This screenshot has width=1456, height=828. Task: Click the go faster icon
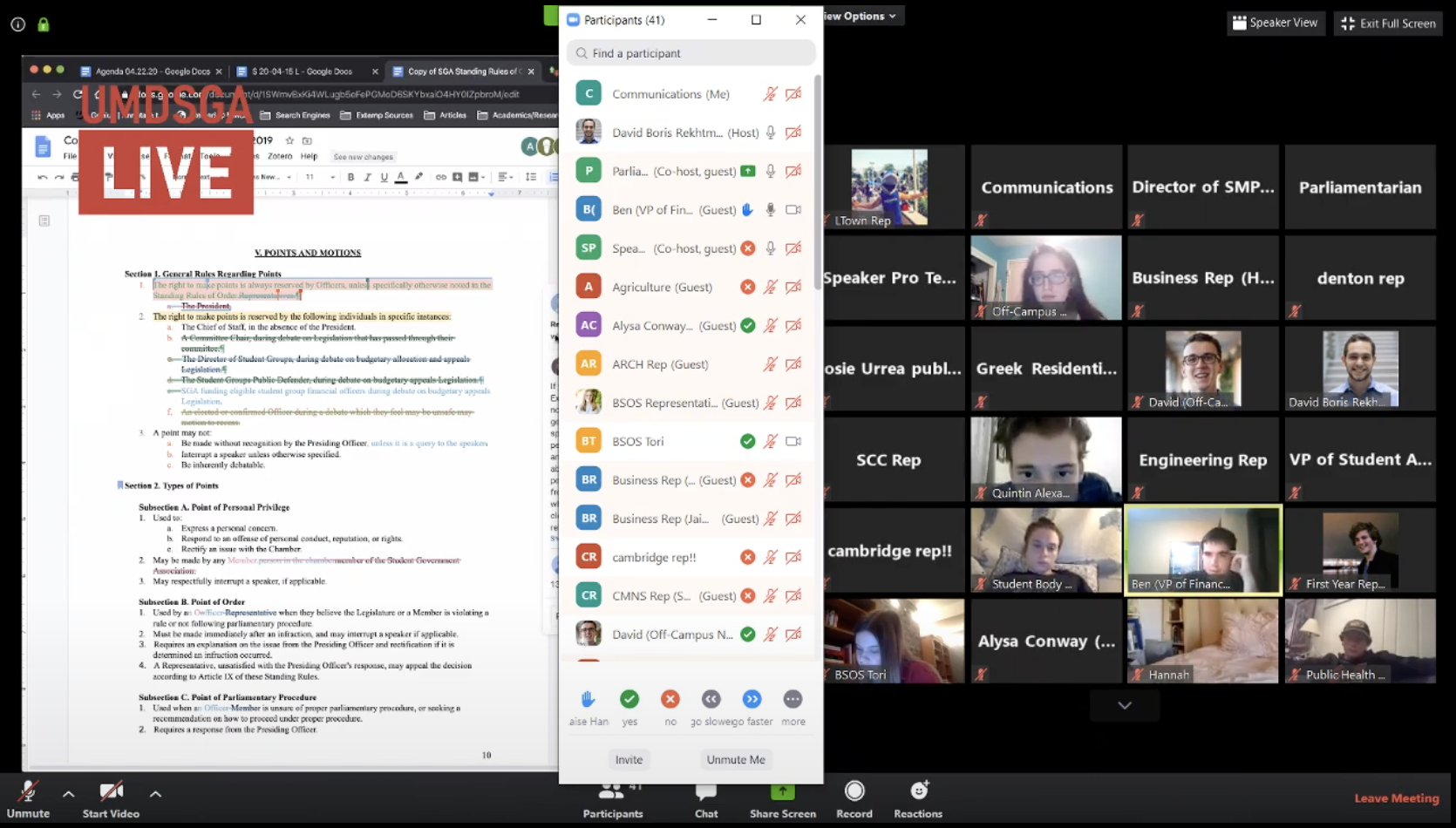tap(752, 699)
